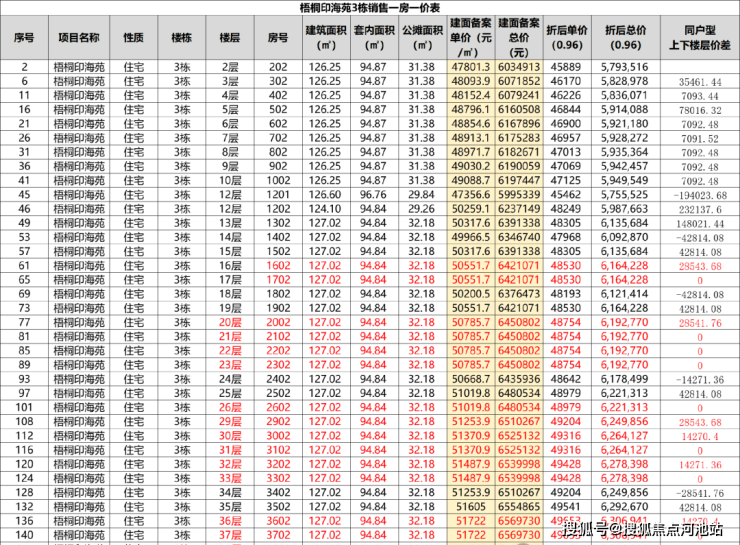This screenshot has width=740, height=545.
Task: Click the 房号 column header
Action: 278,37
